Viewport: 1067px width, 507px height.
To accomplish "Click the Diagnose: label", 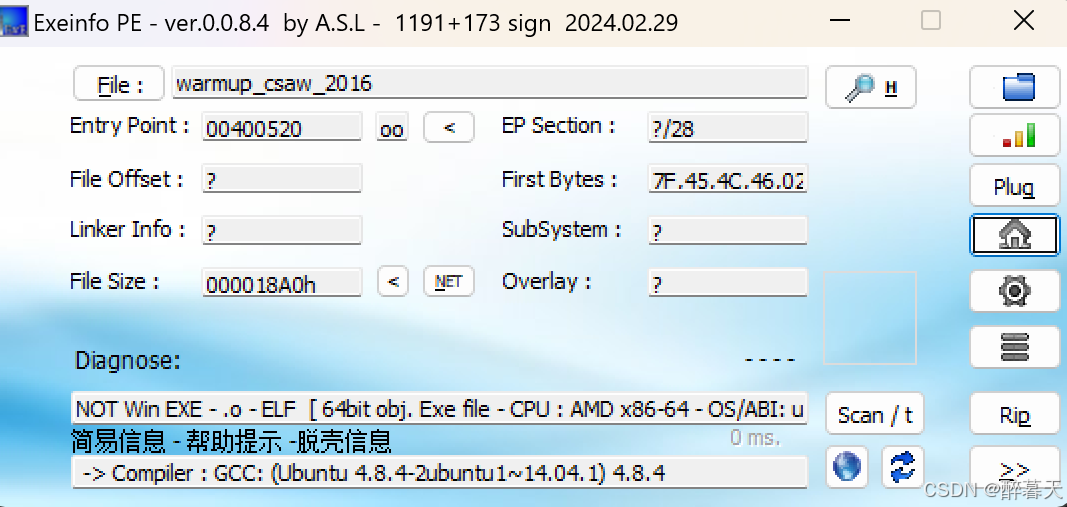I will 128,360.
